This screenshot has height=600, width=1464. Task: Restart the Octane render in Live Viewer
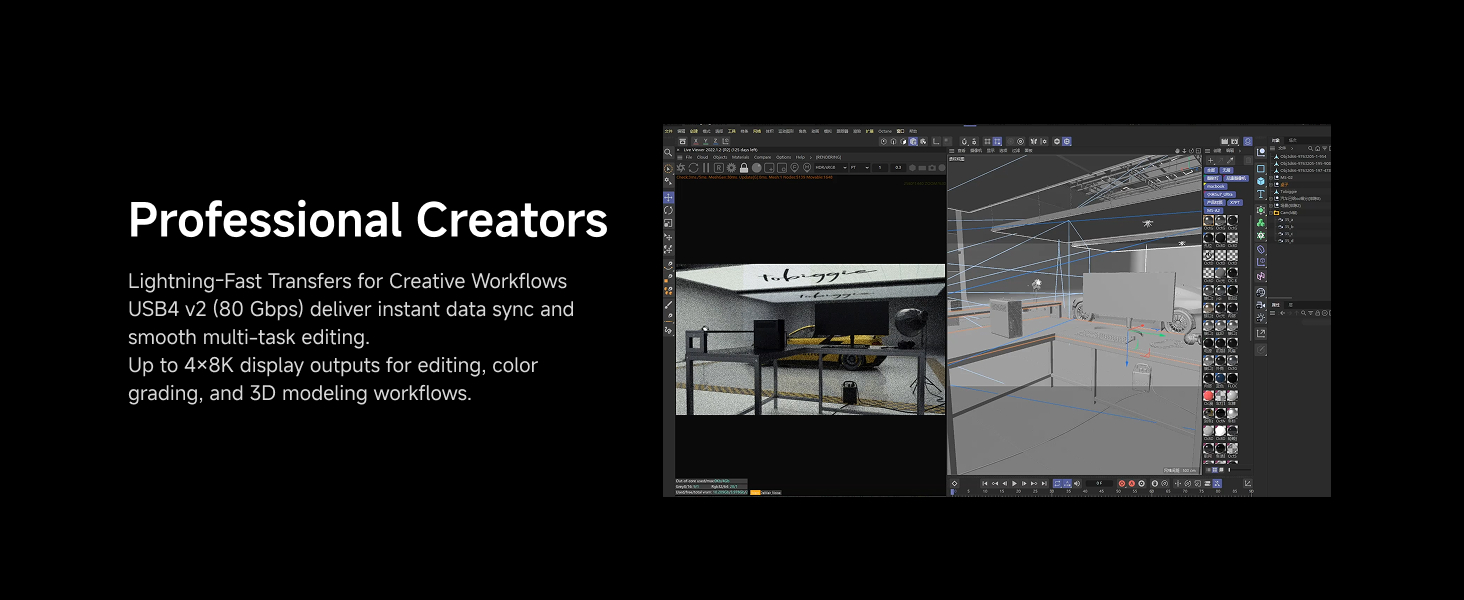694,168
